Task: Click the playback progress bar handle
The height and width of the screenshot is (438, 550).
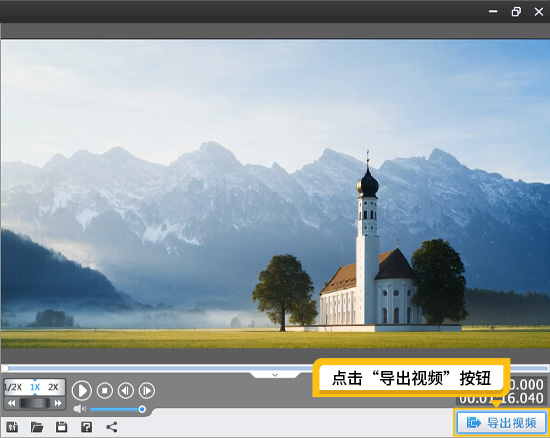Action: coord(5,368)
